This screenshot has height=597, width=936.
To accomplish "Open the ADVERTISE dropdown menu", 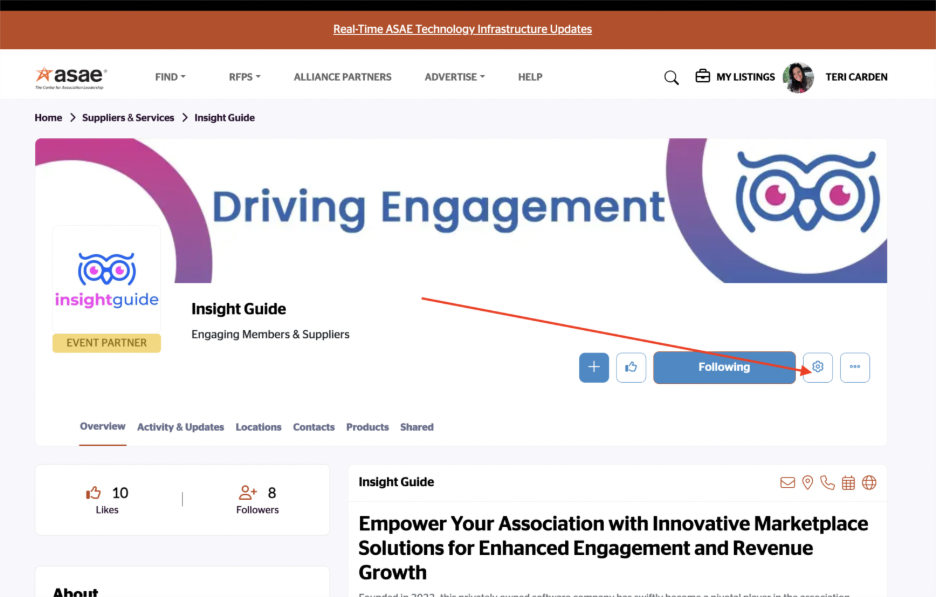I will click(x=454, y=77).
